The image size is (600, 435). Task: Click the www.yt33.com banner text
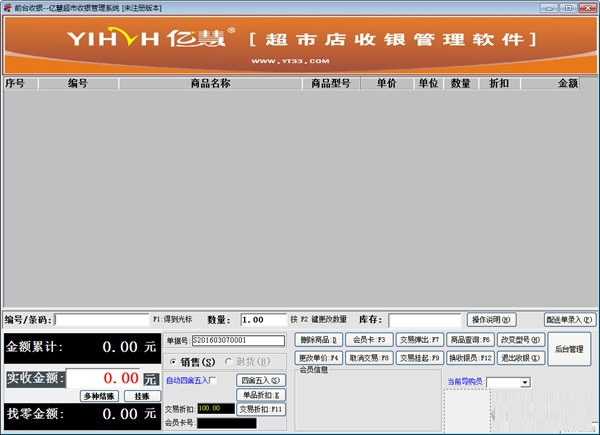coord(290,61)
